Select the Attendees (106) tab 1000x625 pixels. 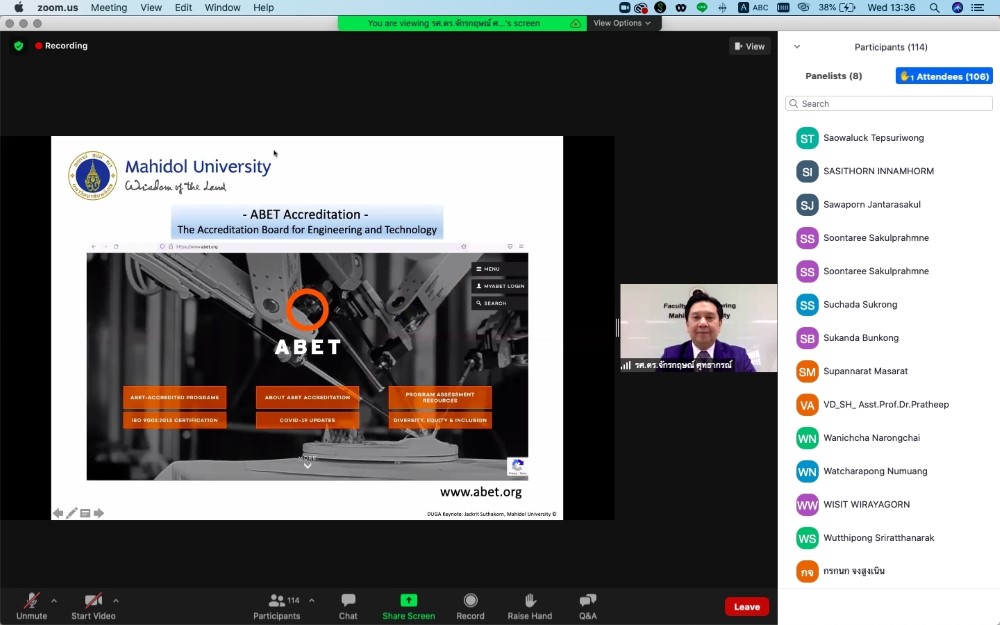pos(944,76)
